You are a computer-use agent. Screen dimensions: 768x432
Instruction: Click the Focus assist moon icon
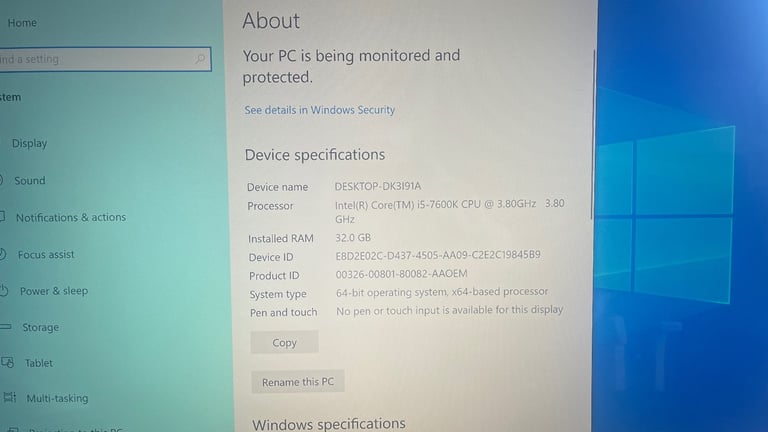point(2,254)
